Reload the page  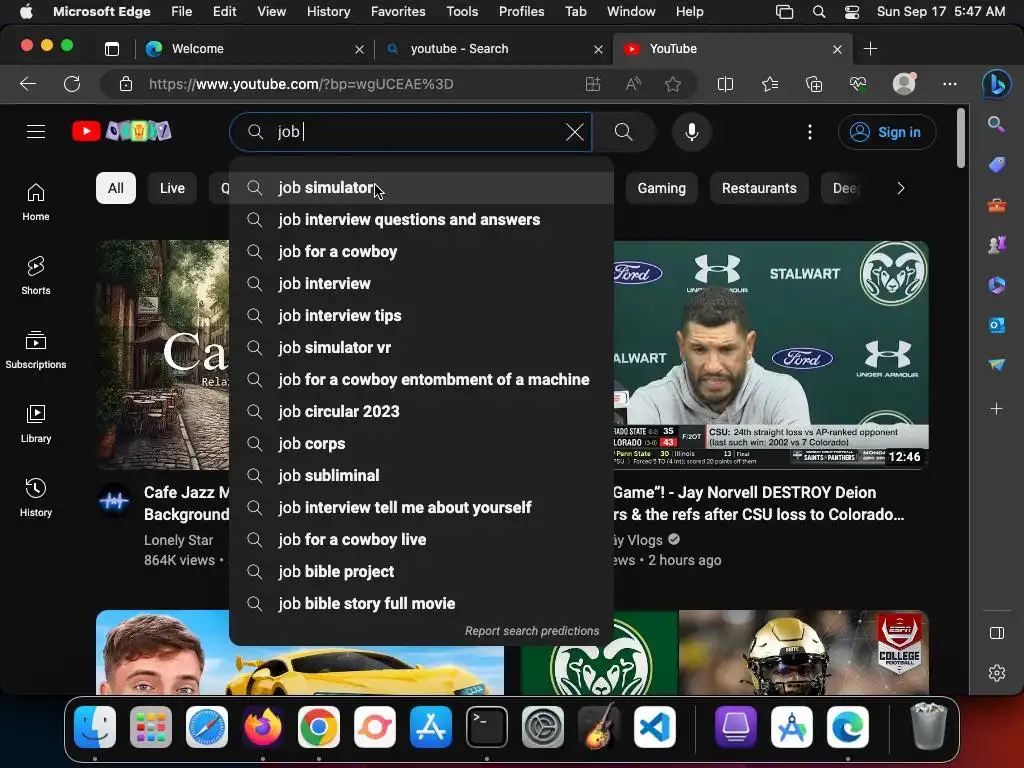[x=72, y=84]
